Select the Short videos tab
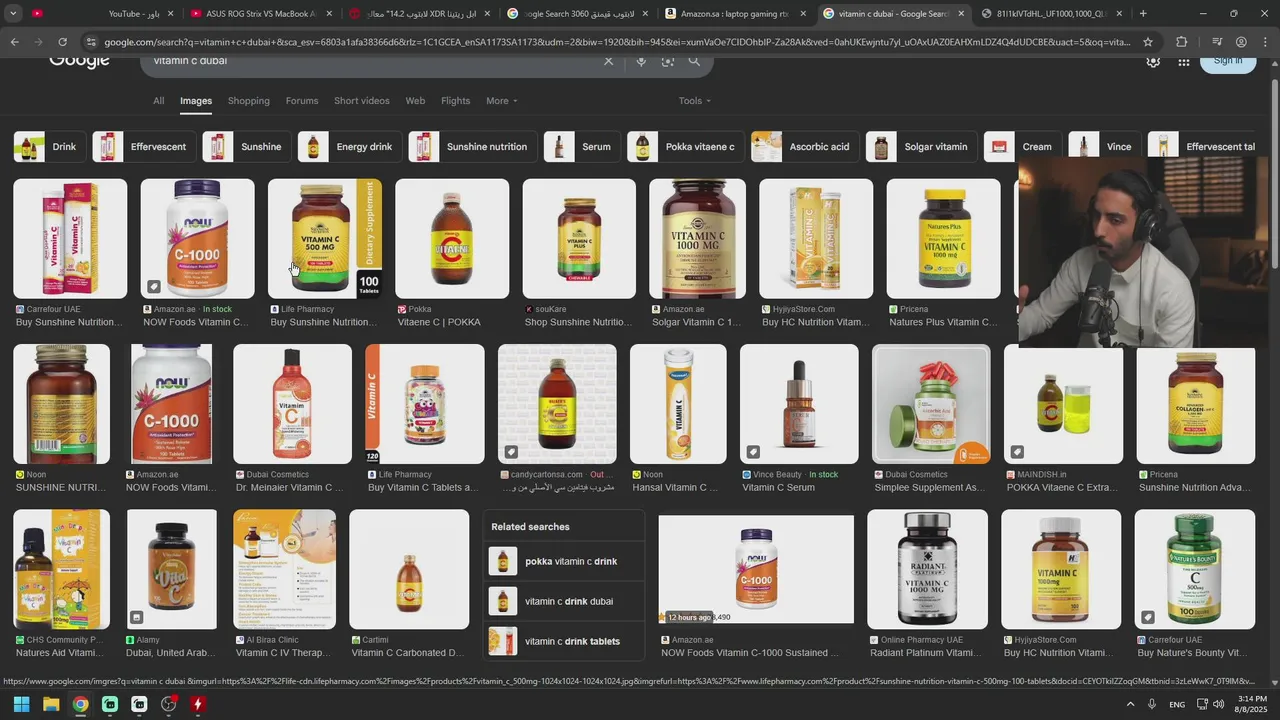Viewport: 1280px width, 720px height. tap(362, 101)
